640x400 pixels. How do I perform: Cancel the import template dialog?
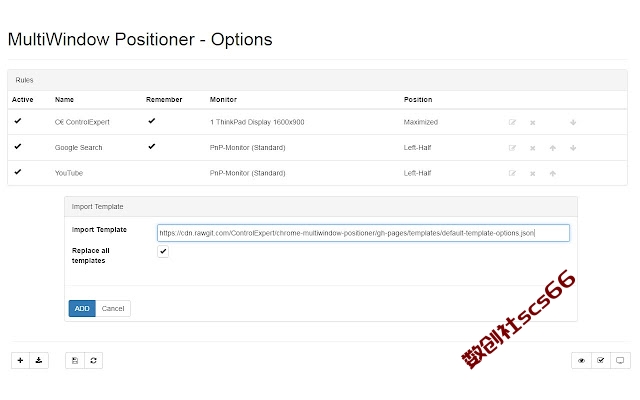(x=113, y=309)
